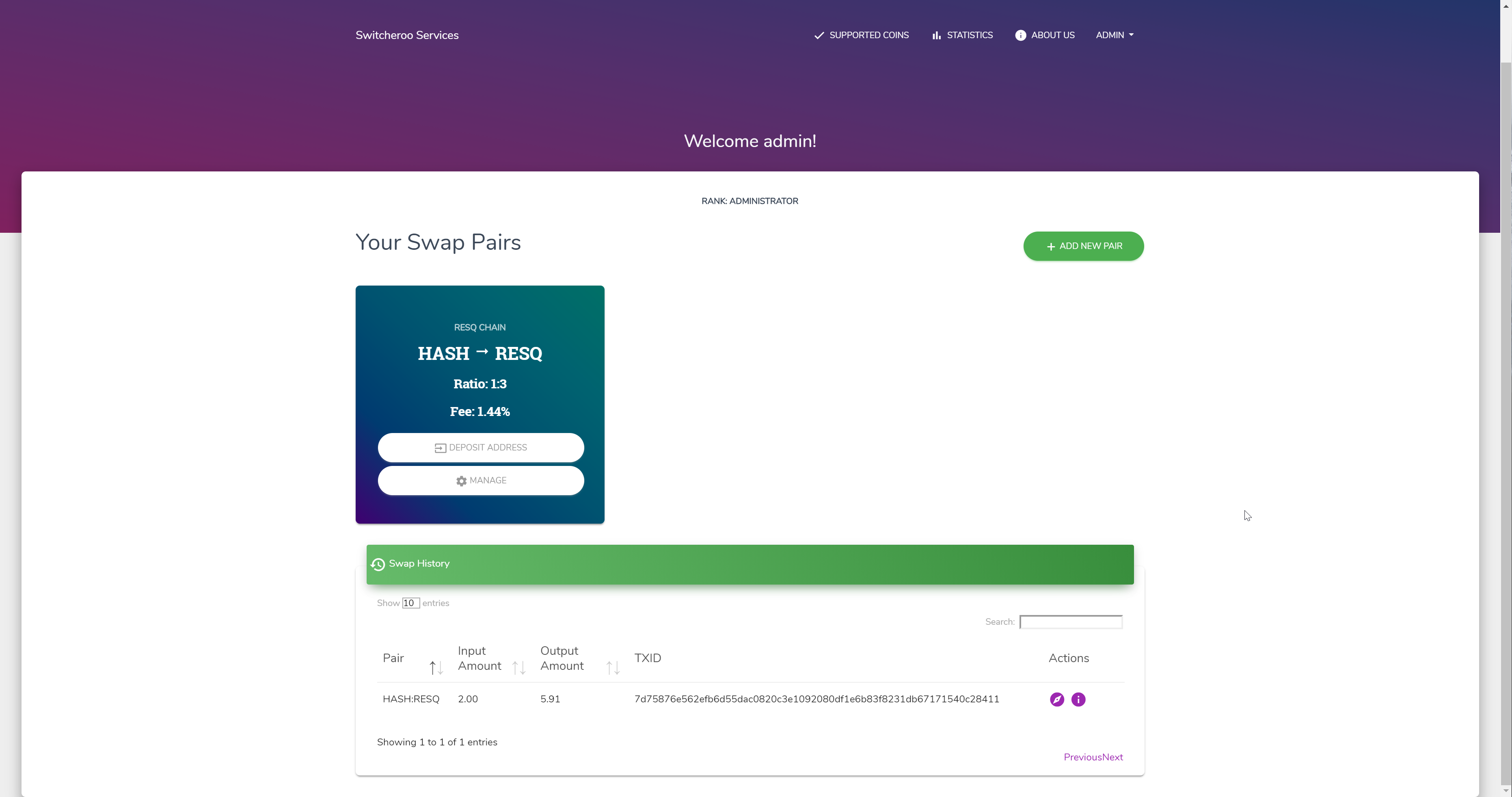
Task: Click the bar chart Statistics icon
Action: [x=936, y=35]
